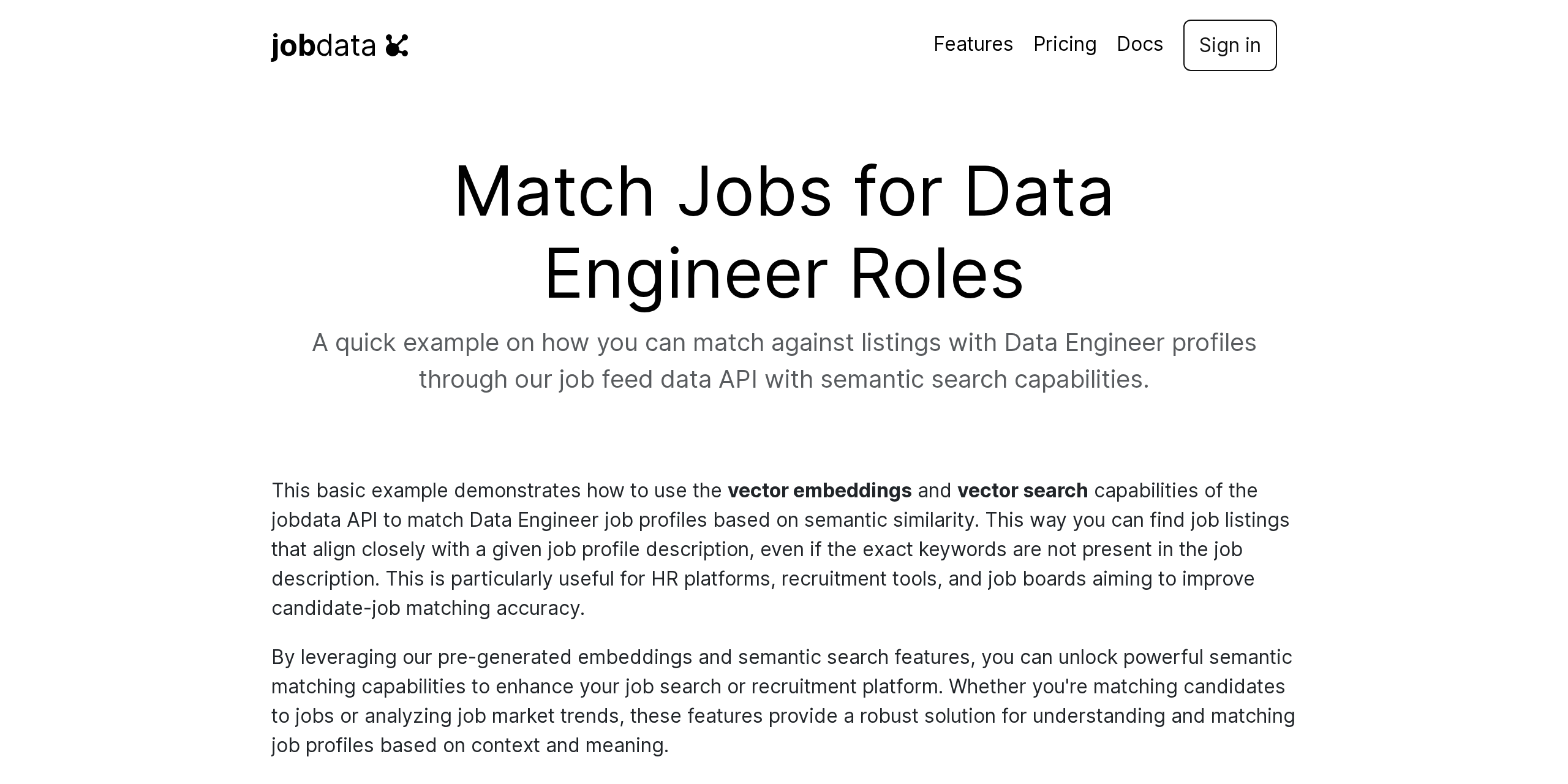Click the bold text vector embeddings

click(x=819, y=490)
